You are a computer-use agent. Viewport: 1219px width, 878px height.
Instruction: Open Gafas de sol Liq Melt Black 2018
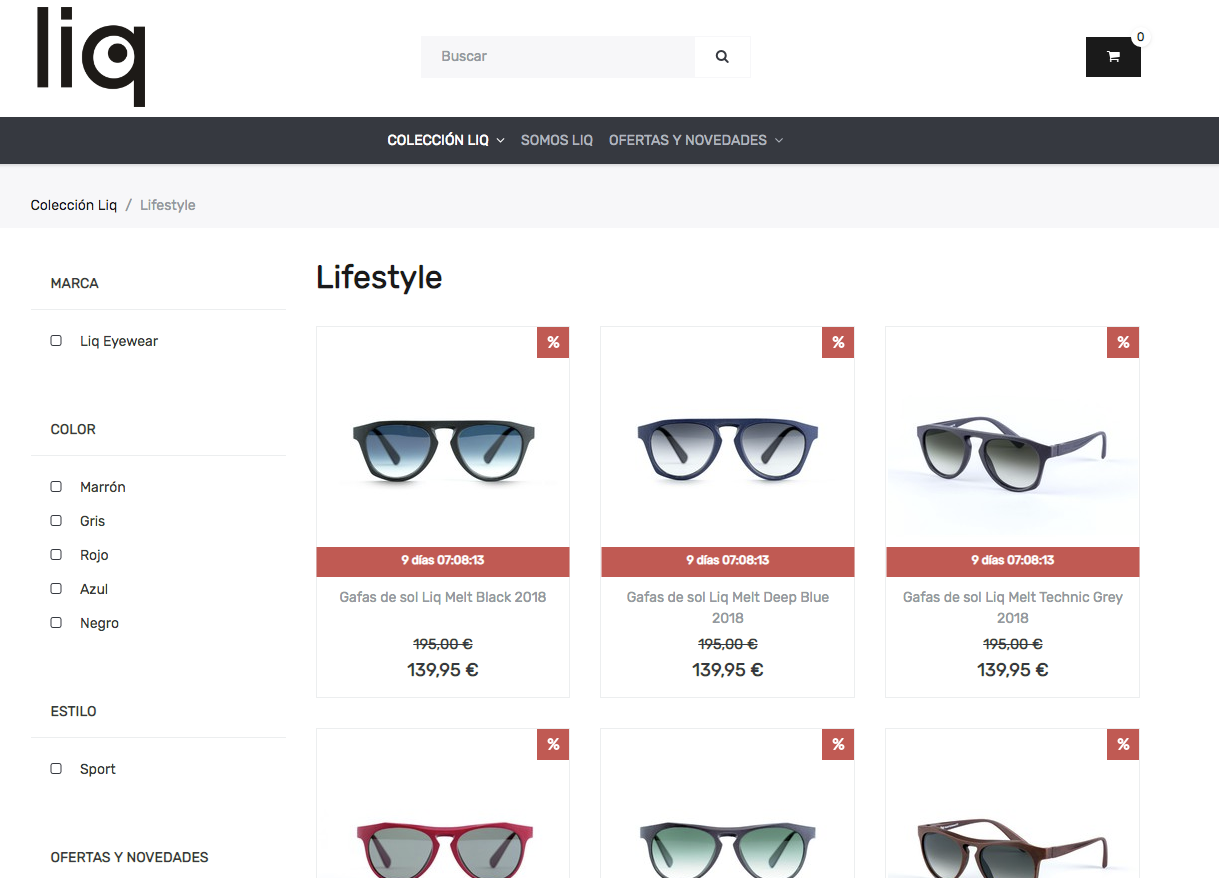click(443, 597)
